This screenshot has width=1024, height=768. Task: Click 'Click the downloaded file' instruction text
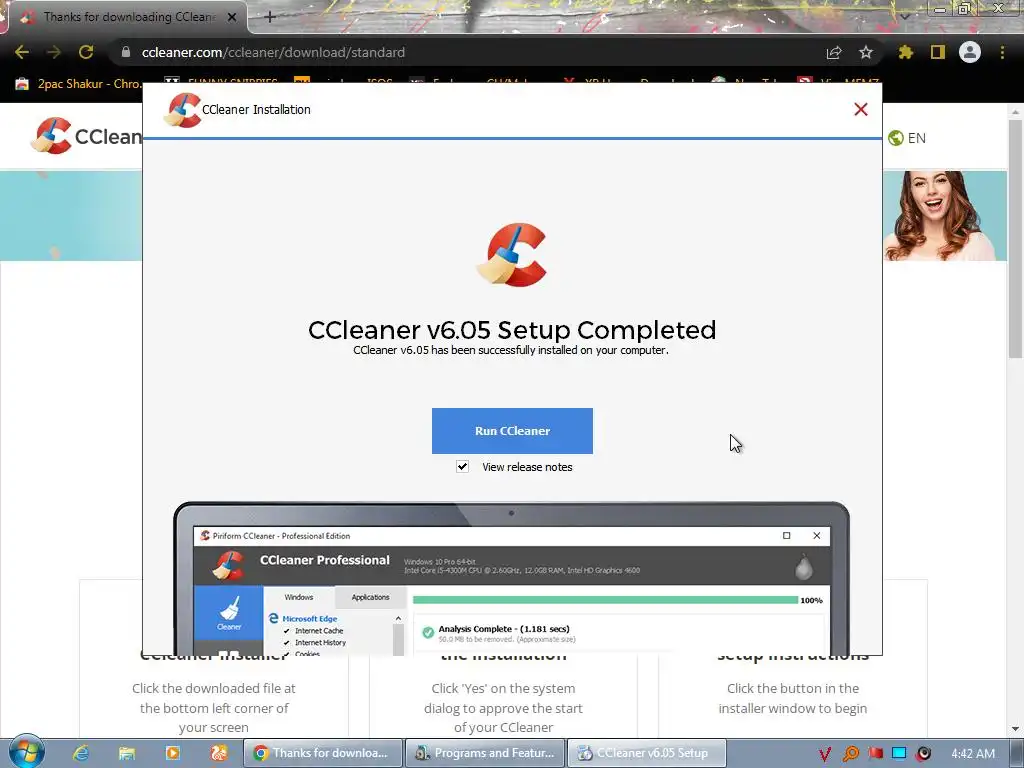214,708
